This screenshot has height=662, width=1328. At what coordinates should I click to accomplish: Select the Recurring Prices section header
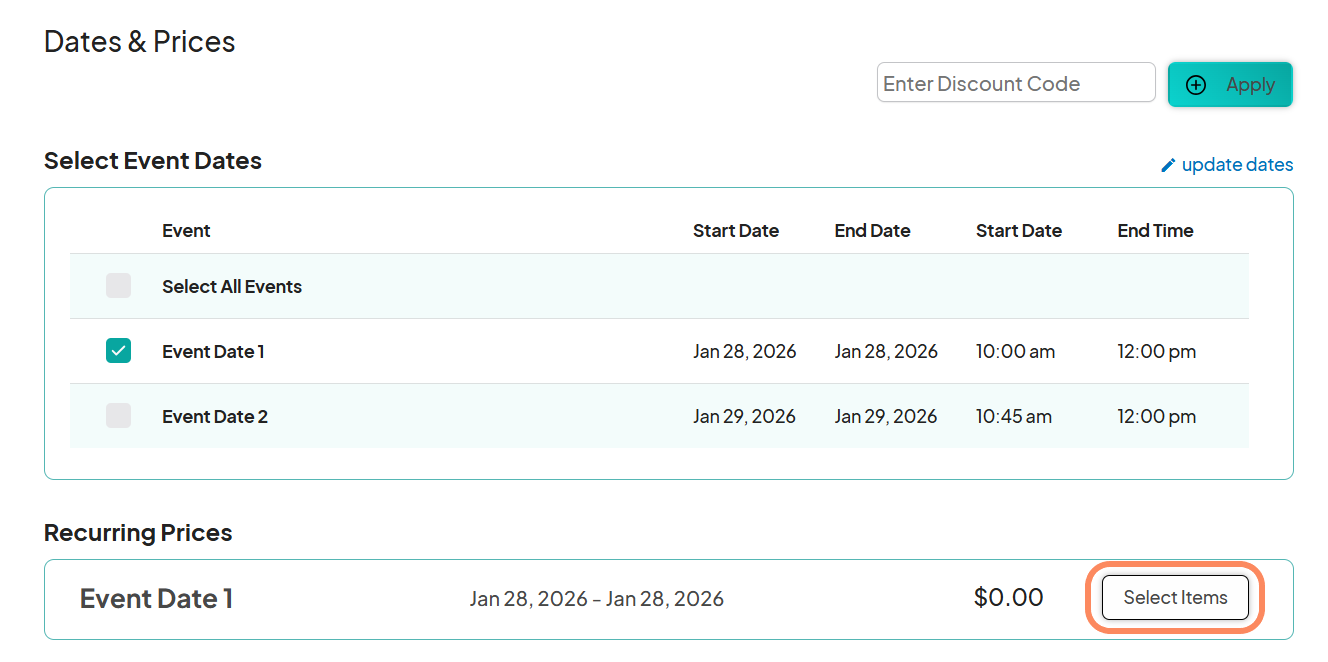137,532
